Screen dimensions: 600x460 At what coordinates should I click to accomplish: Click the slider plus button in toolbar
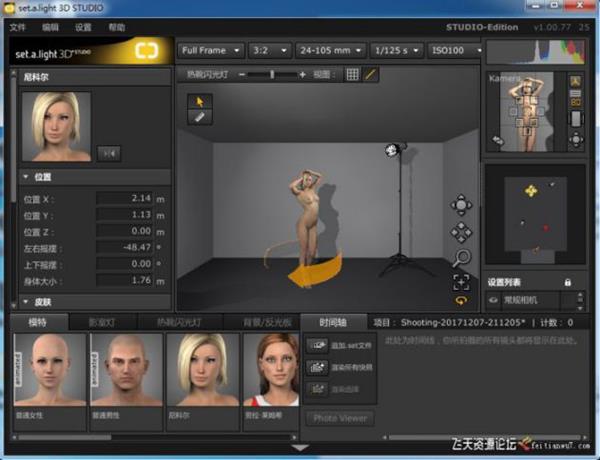[302, 75]
